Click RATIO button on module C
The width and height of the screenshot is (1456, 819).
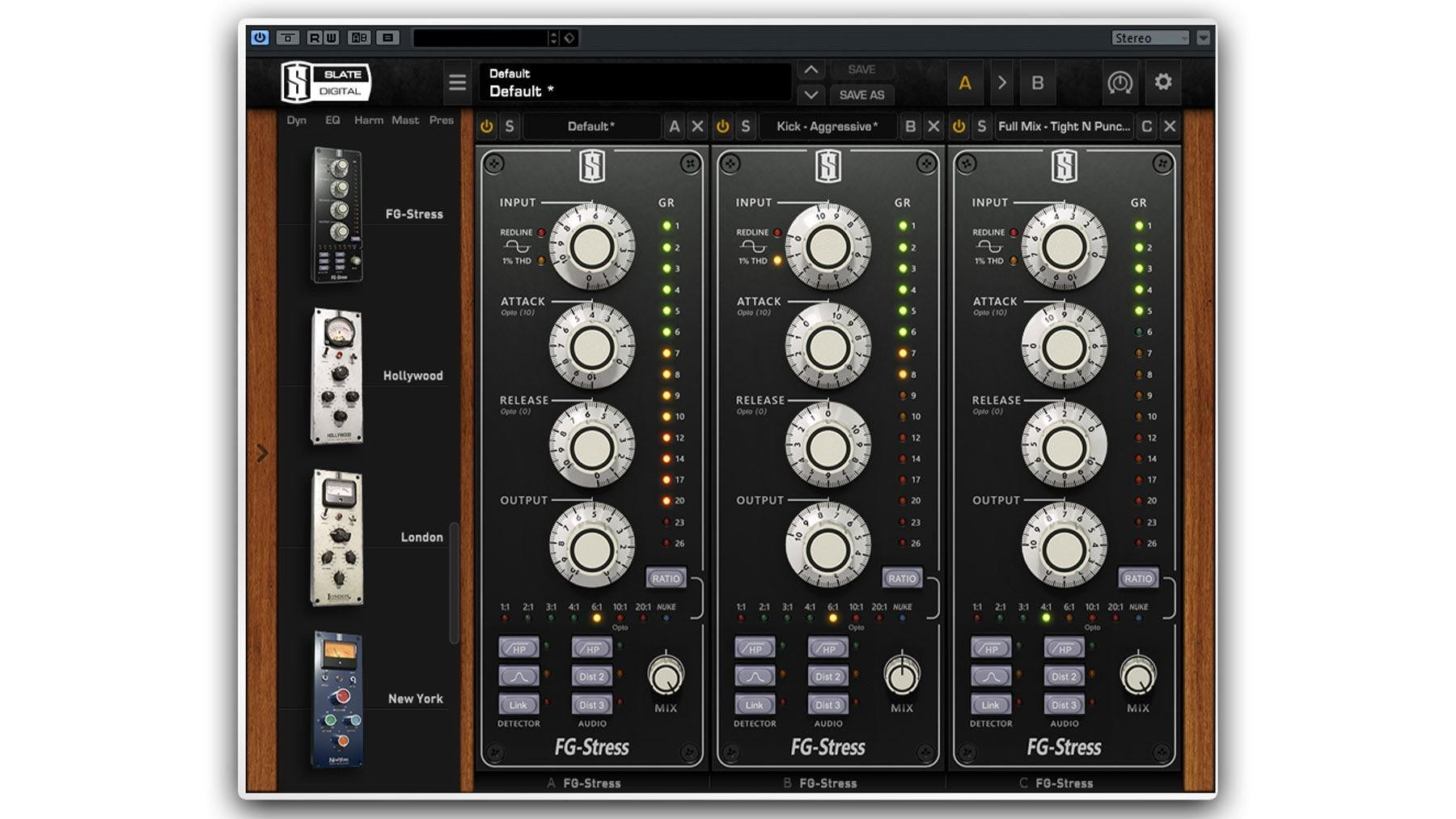click(1138, 578)
